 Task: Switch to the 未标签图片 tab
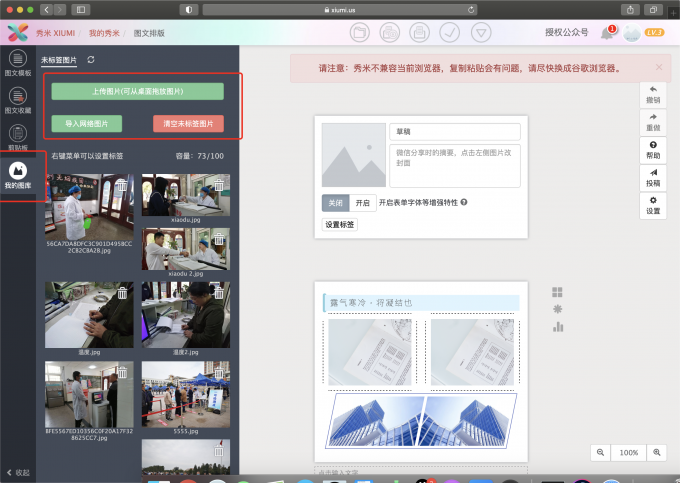pyautogui.click(x=59, y=60)
